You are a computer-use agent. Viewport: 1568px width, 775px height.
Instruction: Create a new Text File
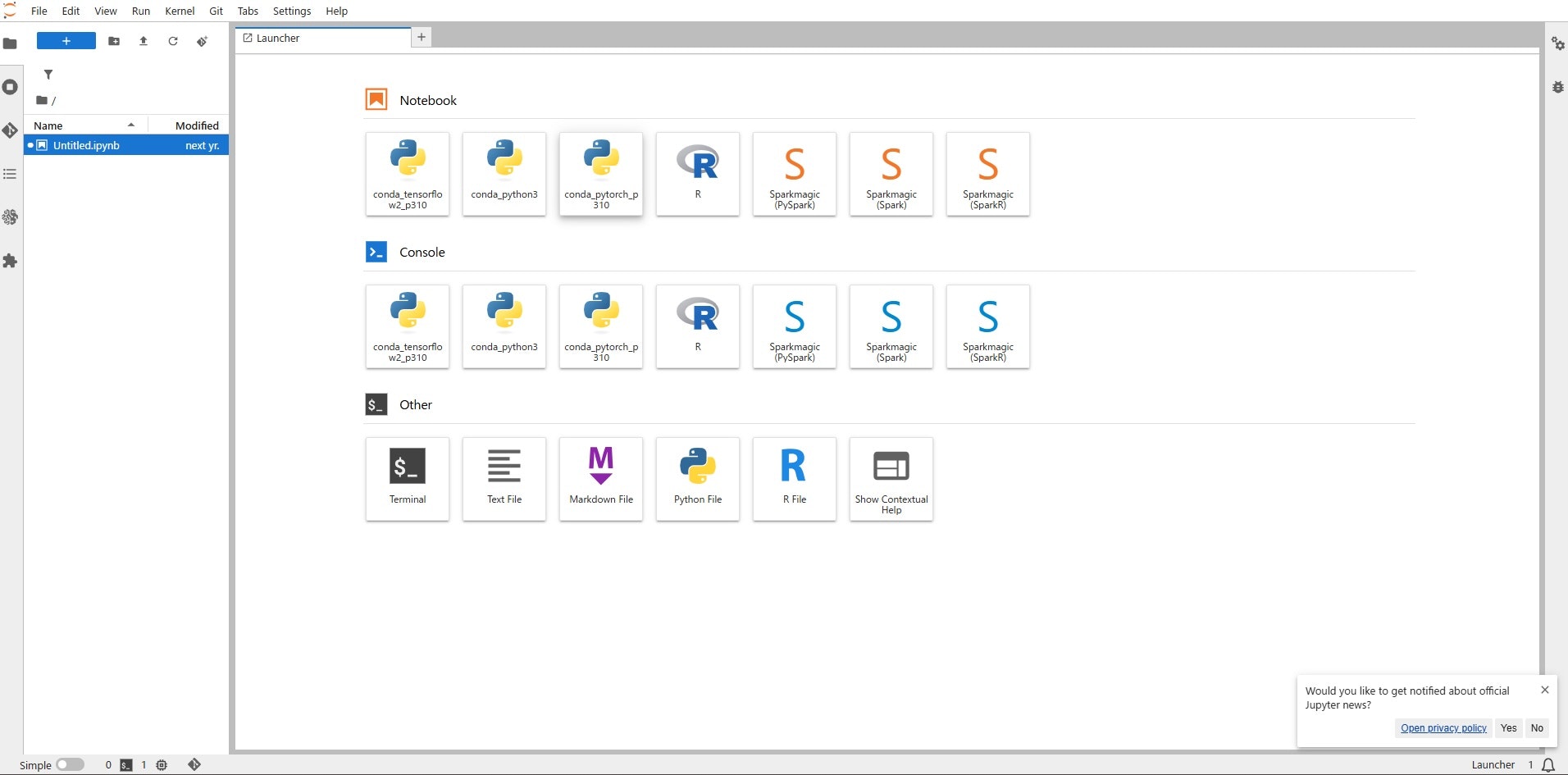504,479
